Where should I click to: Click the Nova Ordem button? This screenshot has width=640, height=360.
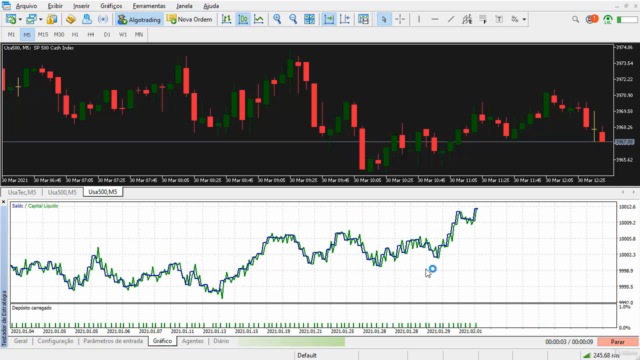(x=190, y=19)
